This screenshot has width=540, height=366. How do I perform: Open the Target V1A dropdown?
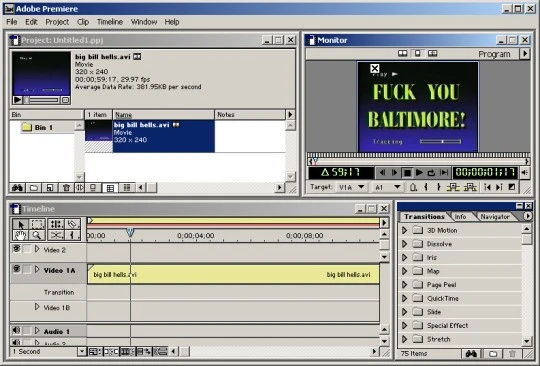(361, 187)
